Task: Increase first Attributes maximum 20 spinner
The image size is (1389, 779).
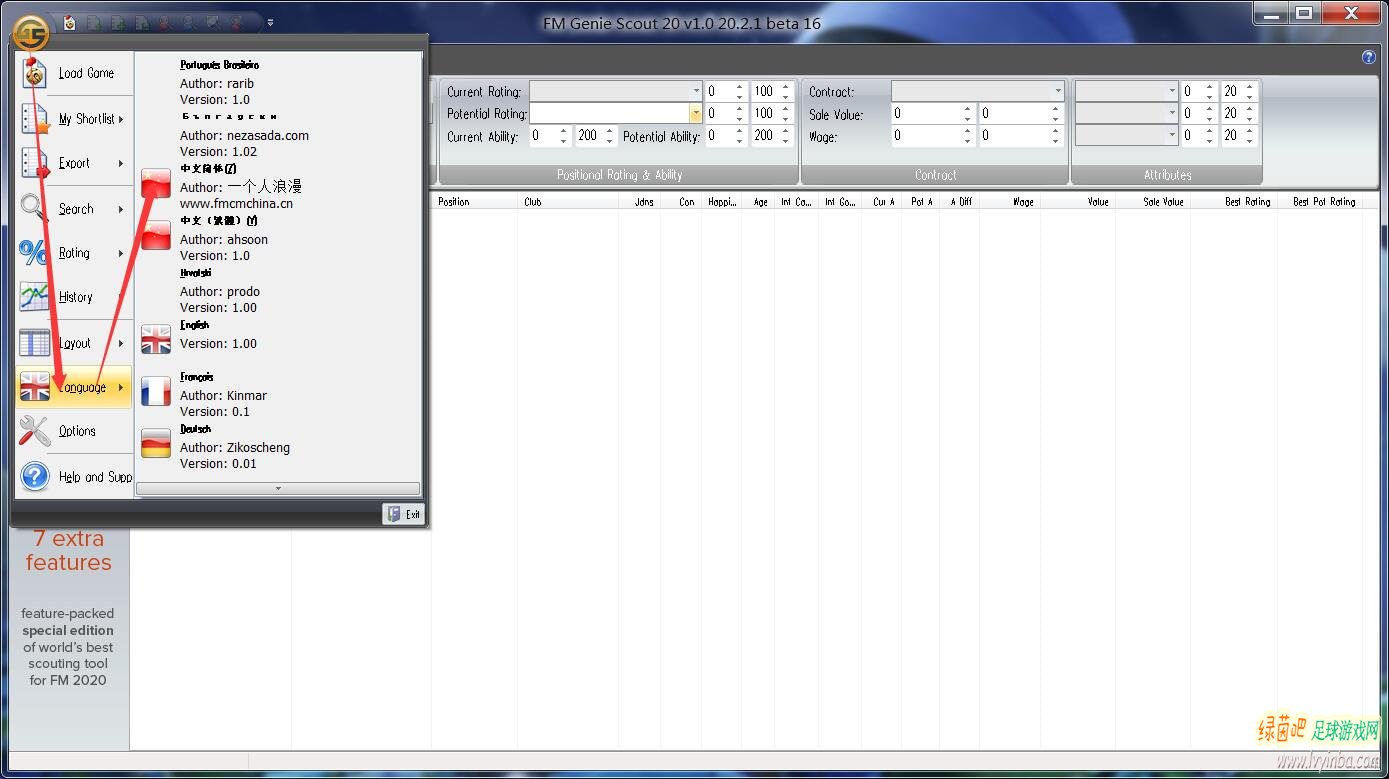Action: 1249,86
